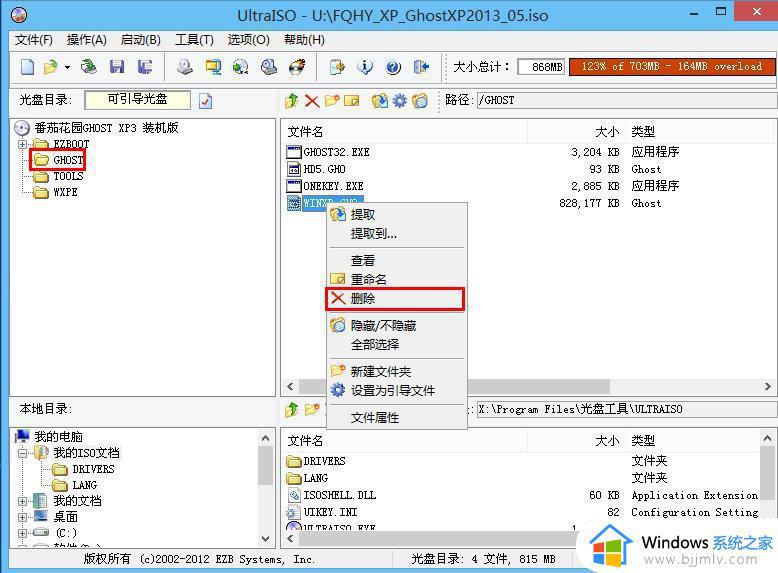Click the New file toolbar icon
Viewport: 778px width, 573px height.
click(28, 66)
